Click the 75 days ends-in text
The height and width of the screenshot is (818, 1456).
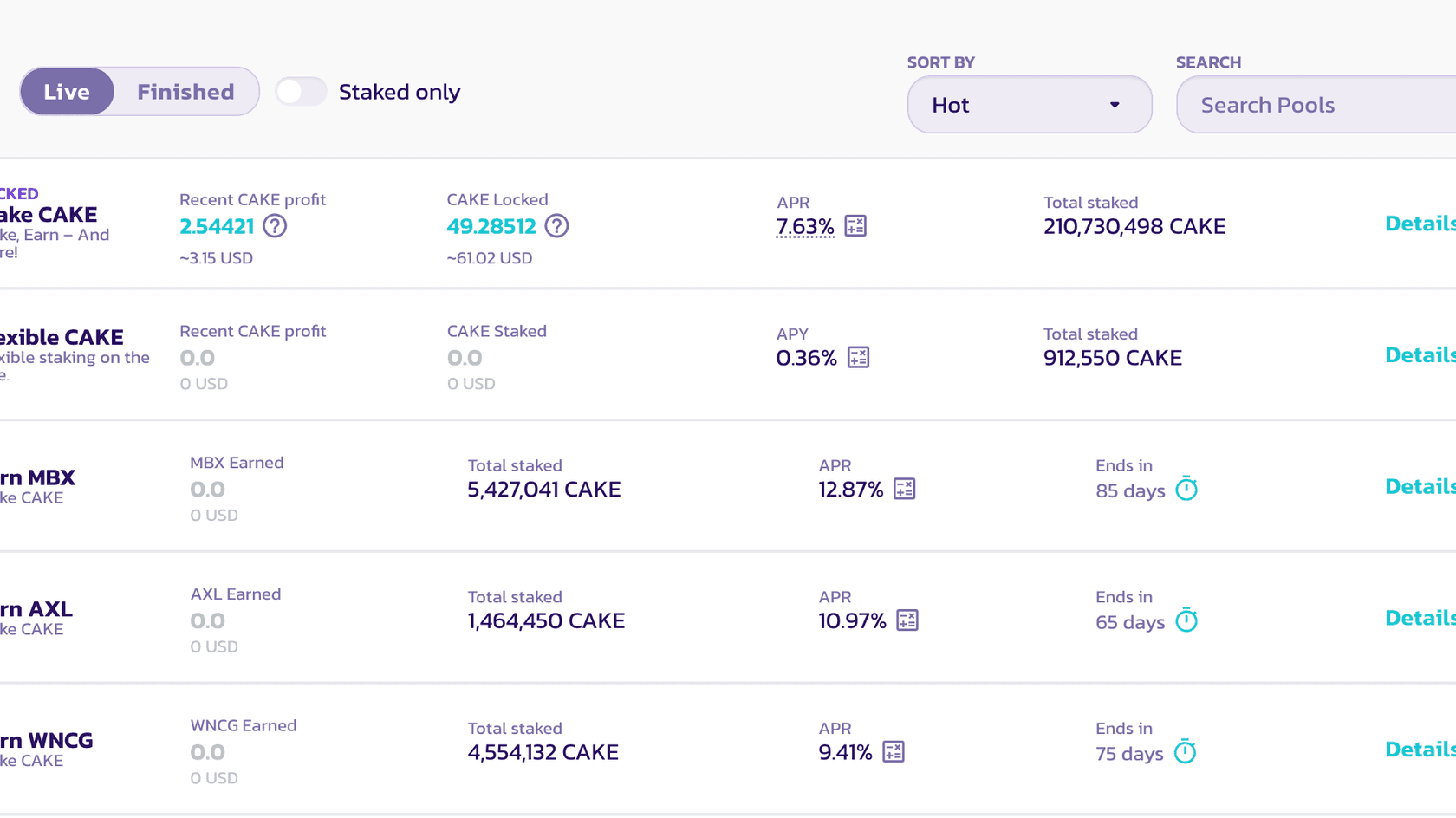[1129, 754]
